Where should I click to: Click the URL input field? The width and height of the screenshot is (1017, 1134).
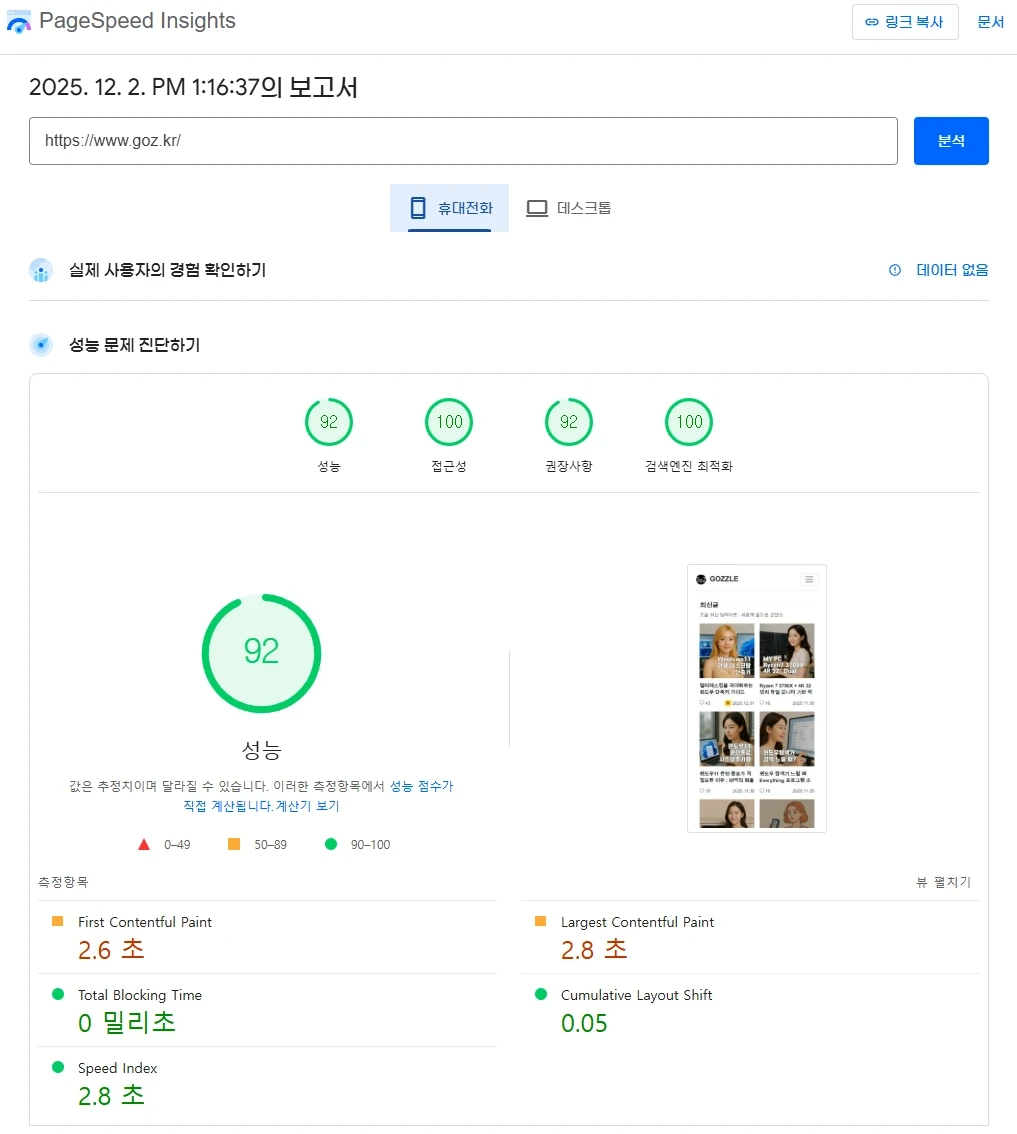click(463, 141)
